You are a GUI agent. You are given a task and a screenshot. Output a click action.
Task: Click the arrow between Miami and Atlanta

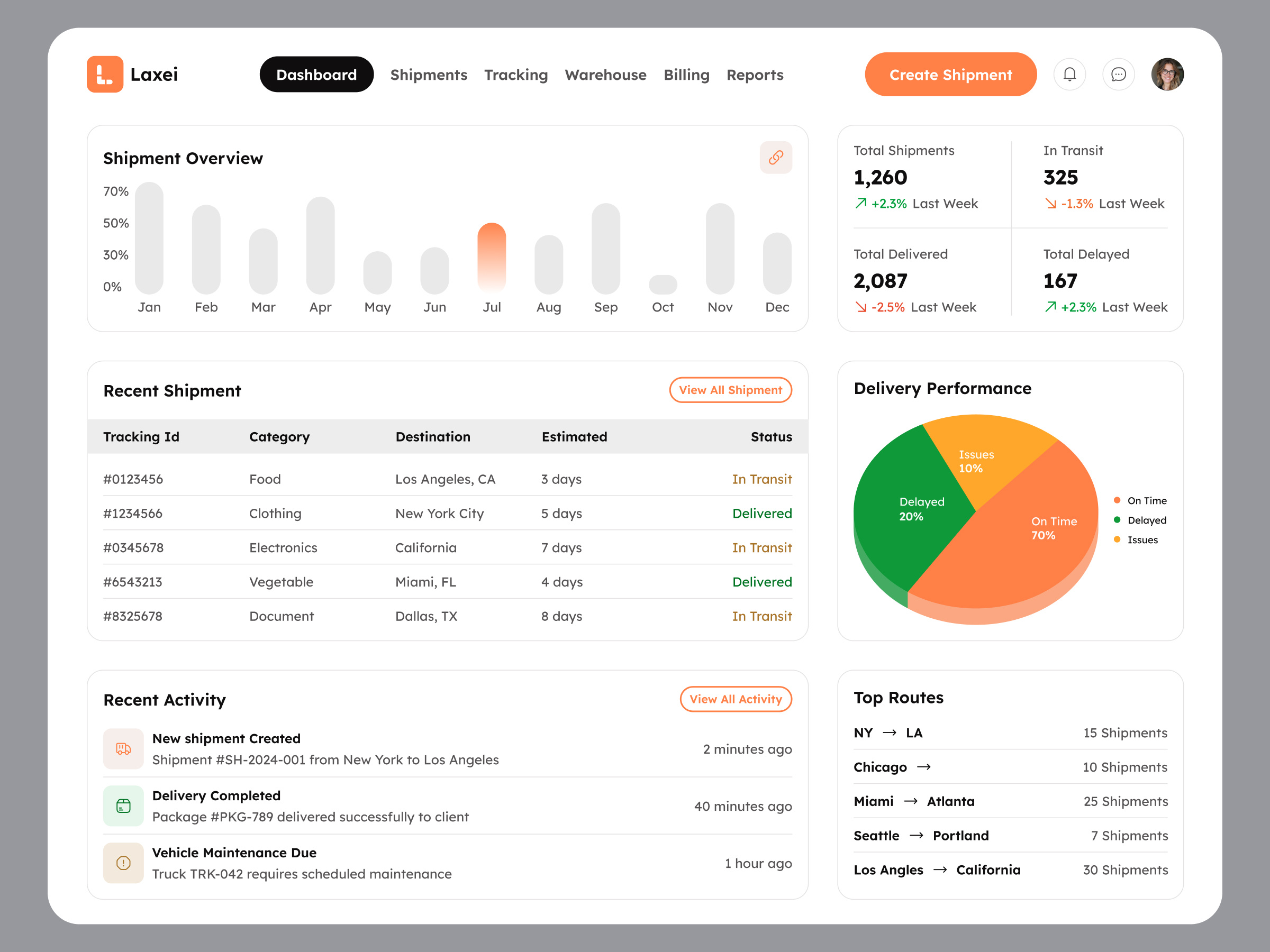[911, 801]
